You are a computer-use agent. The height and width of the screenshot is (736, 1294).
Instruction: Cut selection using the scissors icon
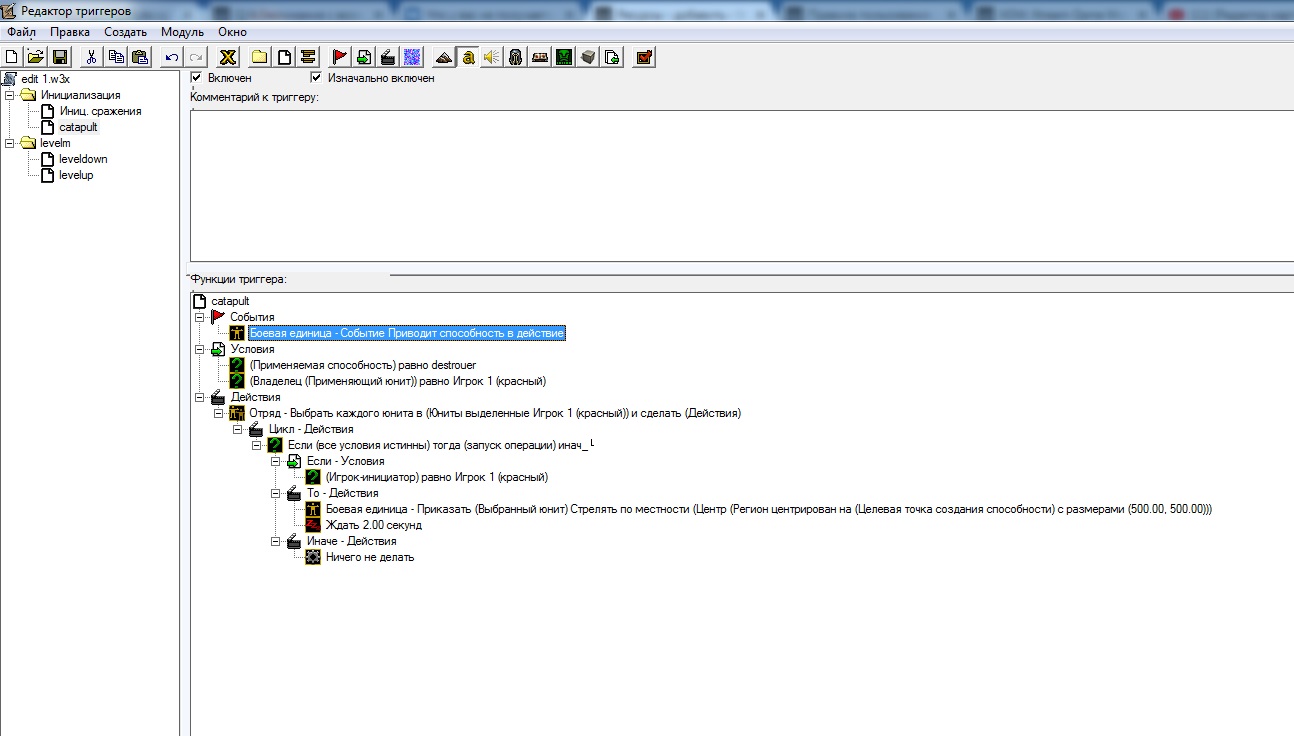click(x=91, y=57)
